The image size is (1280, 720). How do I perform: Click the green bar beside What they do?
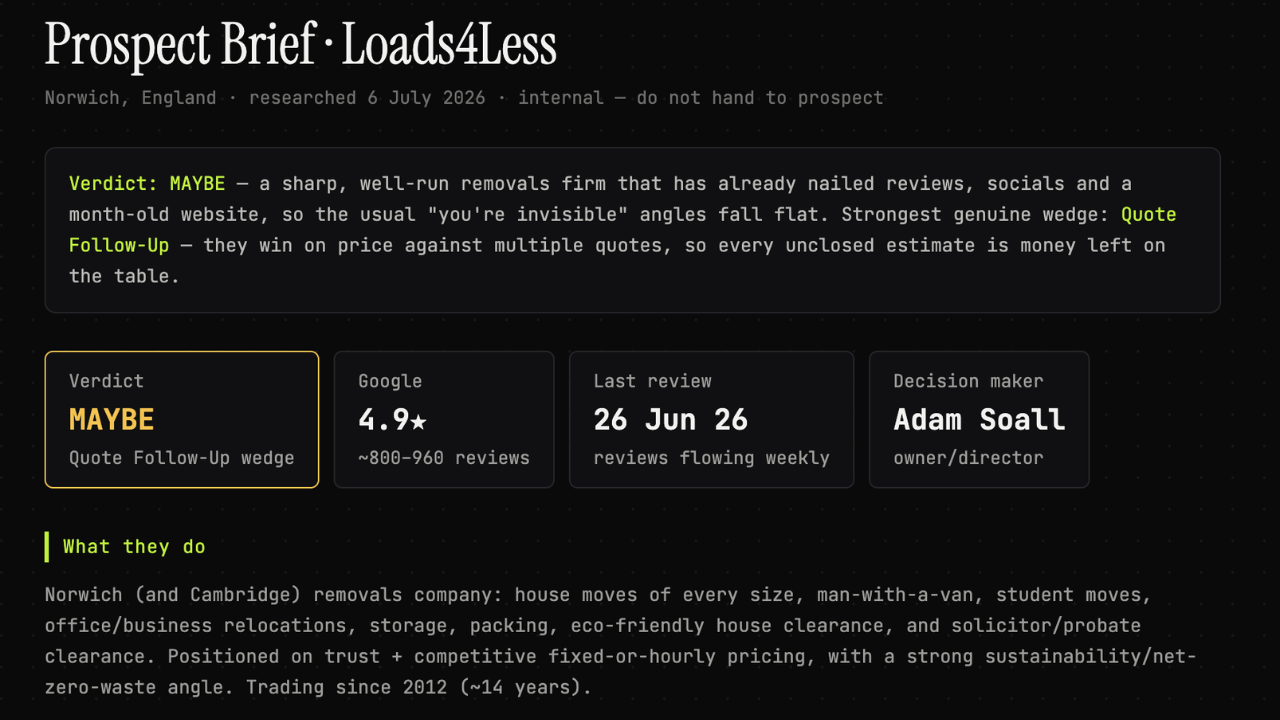point(47,547)
